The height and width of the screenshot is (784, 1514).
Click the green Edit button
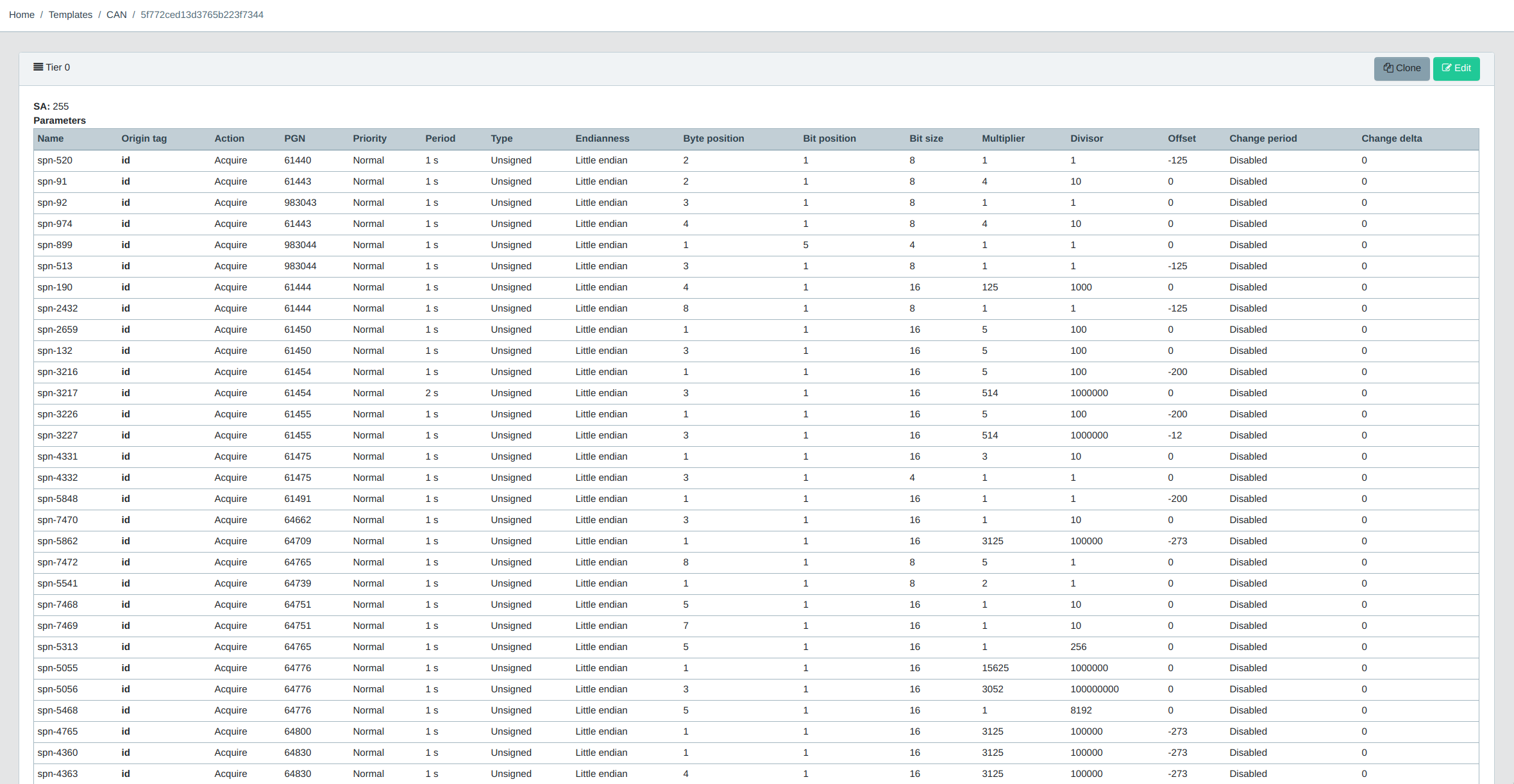pos(1456,69)
